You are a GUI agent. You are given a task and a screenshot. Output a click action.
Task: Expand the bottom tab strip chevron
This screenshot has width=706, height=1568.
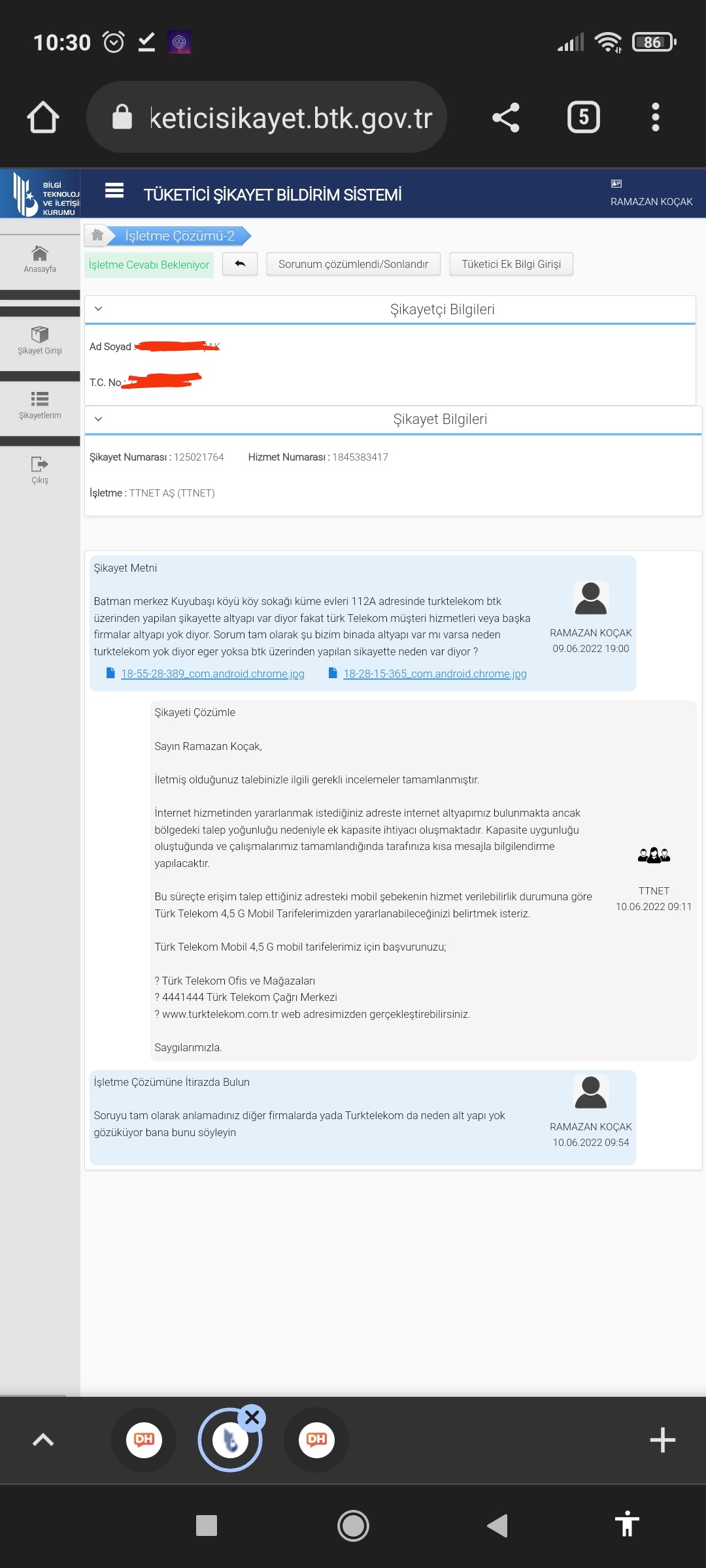(x=43, y=1440)
